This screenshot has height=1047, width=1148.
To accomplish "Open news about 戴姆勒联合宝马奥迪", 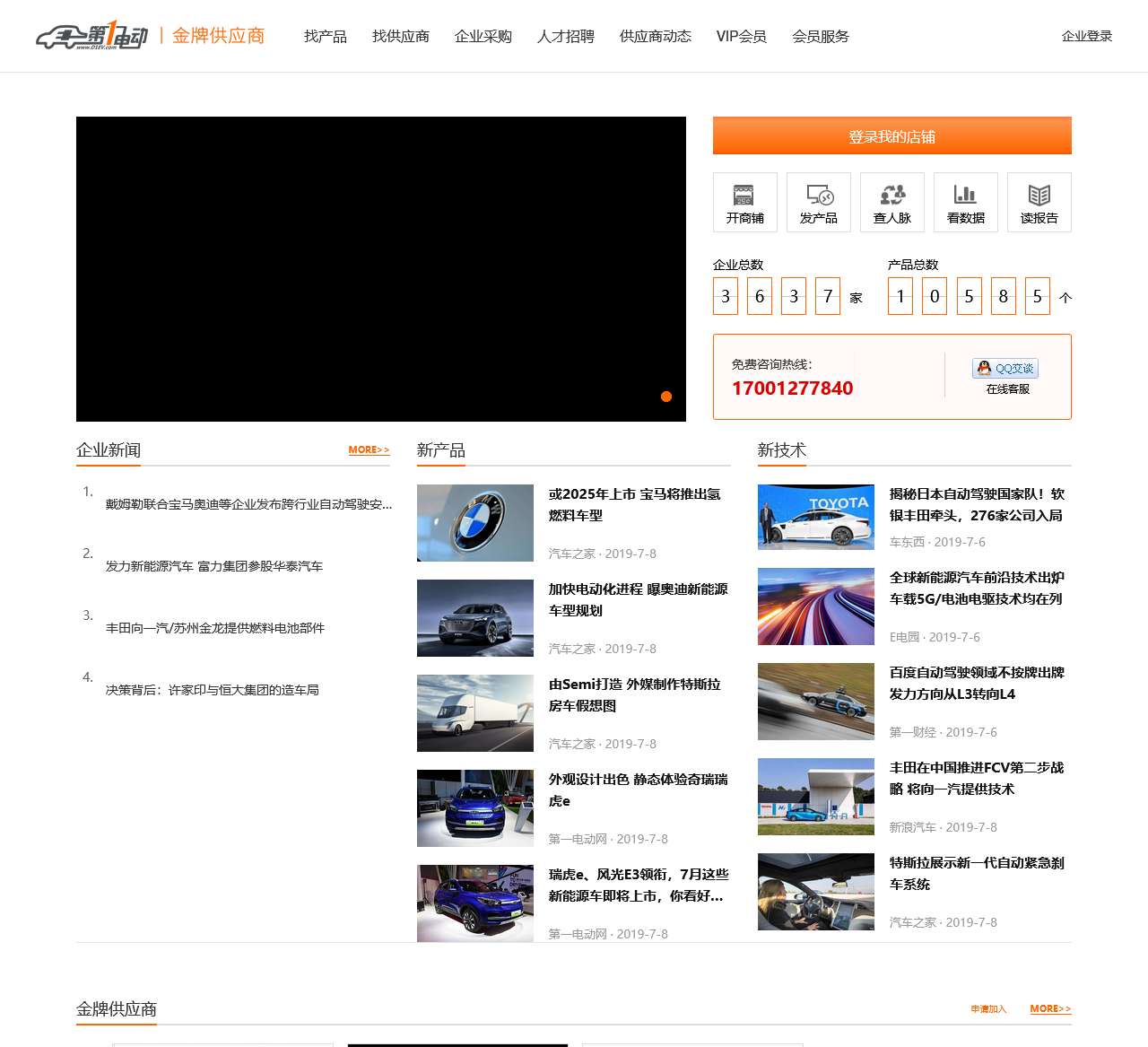I will pos(249,504).
